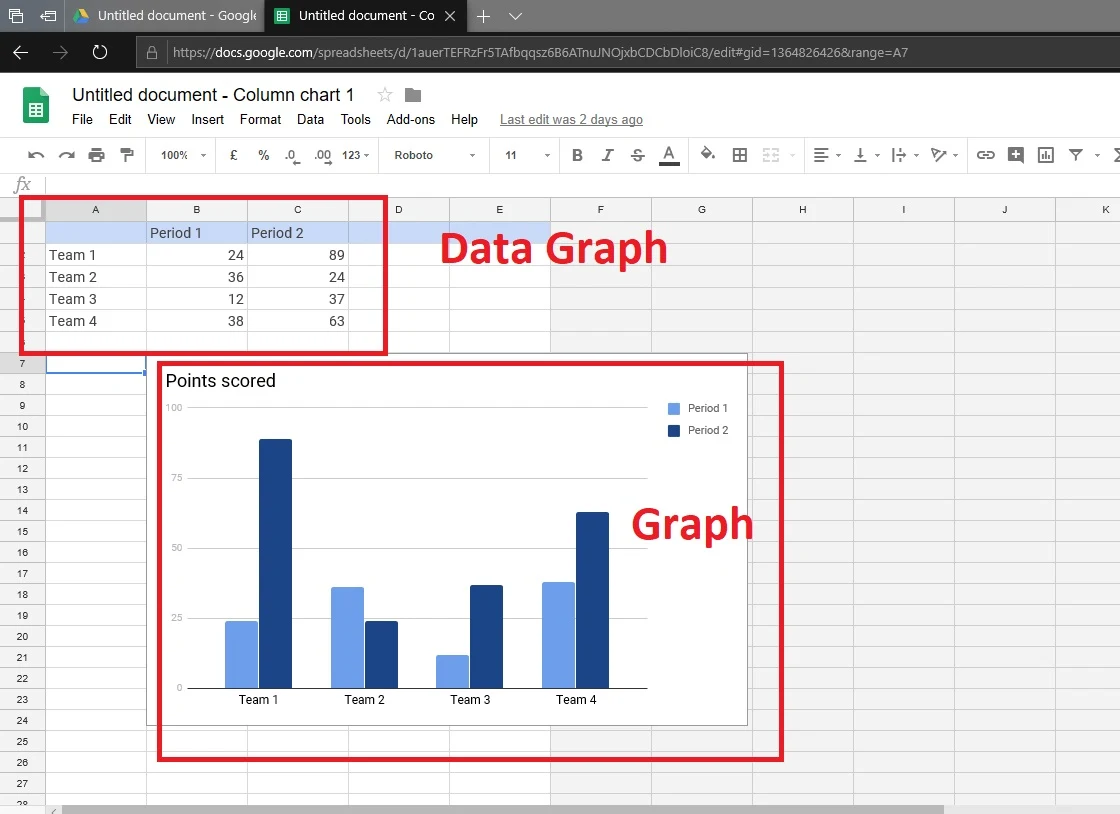This screenshot has height=814, width=1120.
Task: Toggle italic formatting
Action: coord(607,155)
